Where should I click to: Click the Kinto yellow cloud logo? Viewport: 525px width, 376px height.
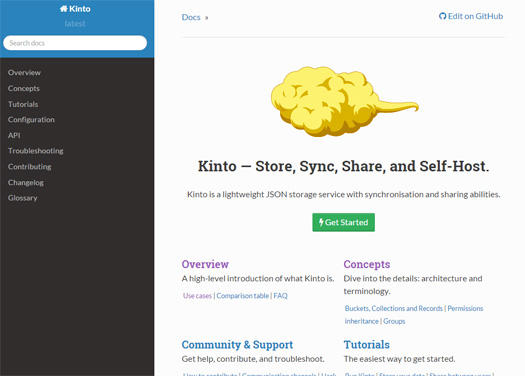(345, 101)
